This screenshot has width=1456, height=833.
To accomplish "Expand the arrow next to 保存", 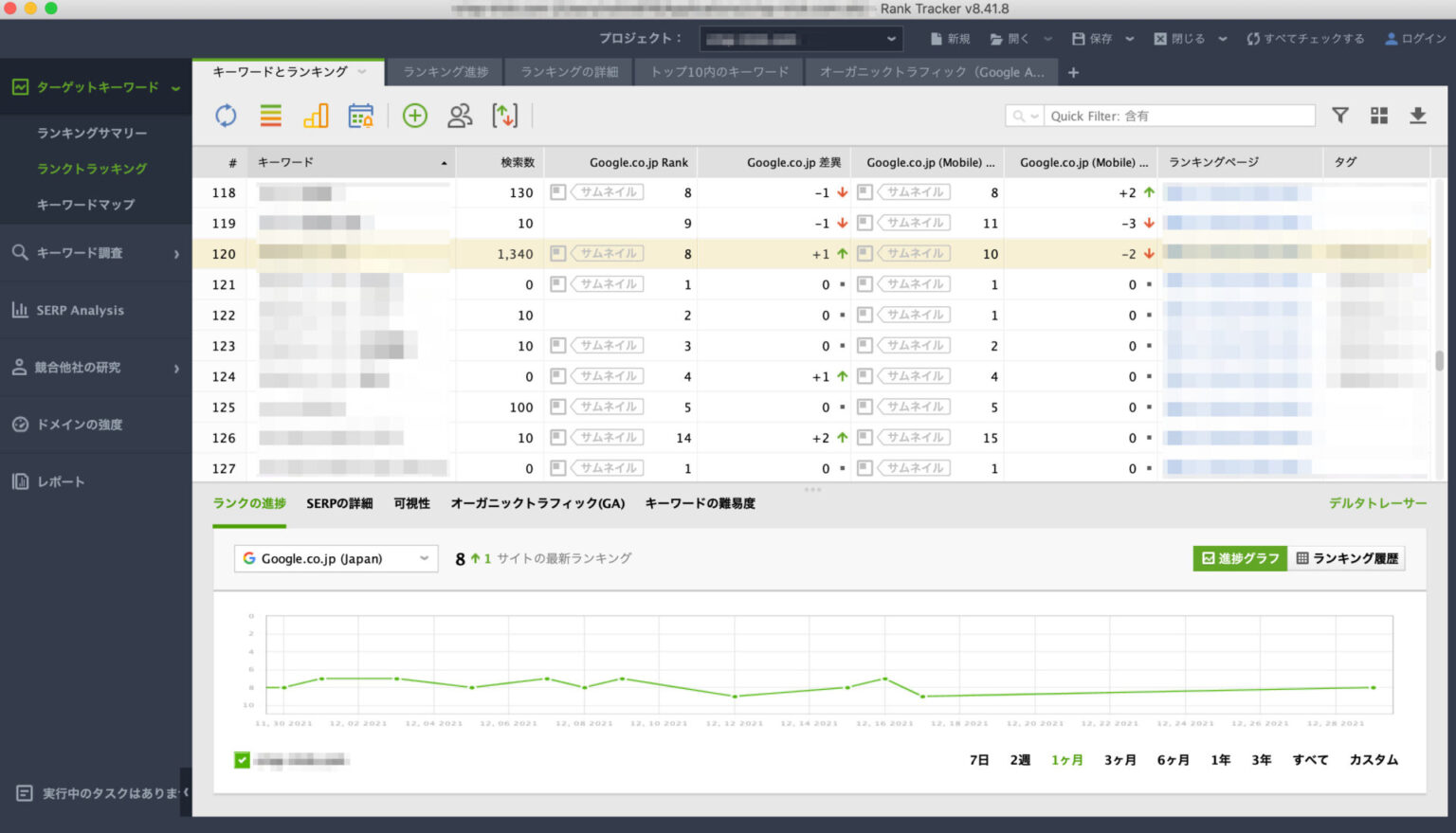I will 1130,39.
